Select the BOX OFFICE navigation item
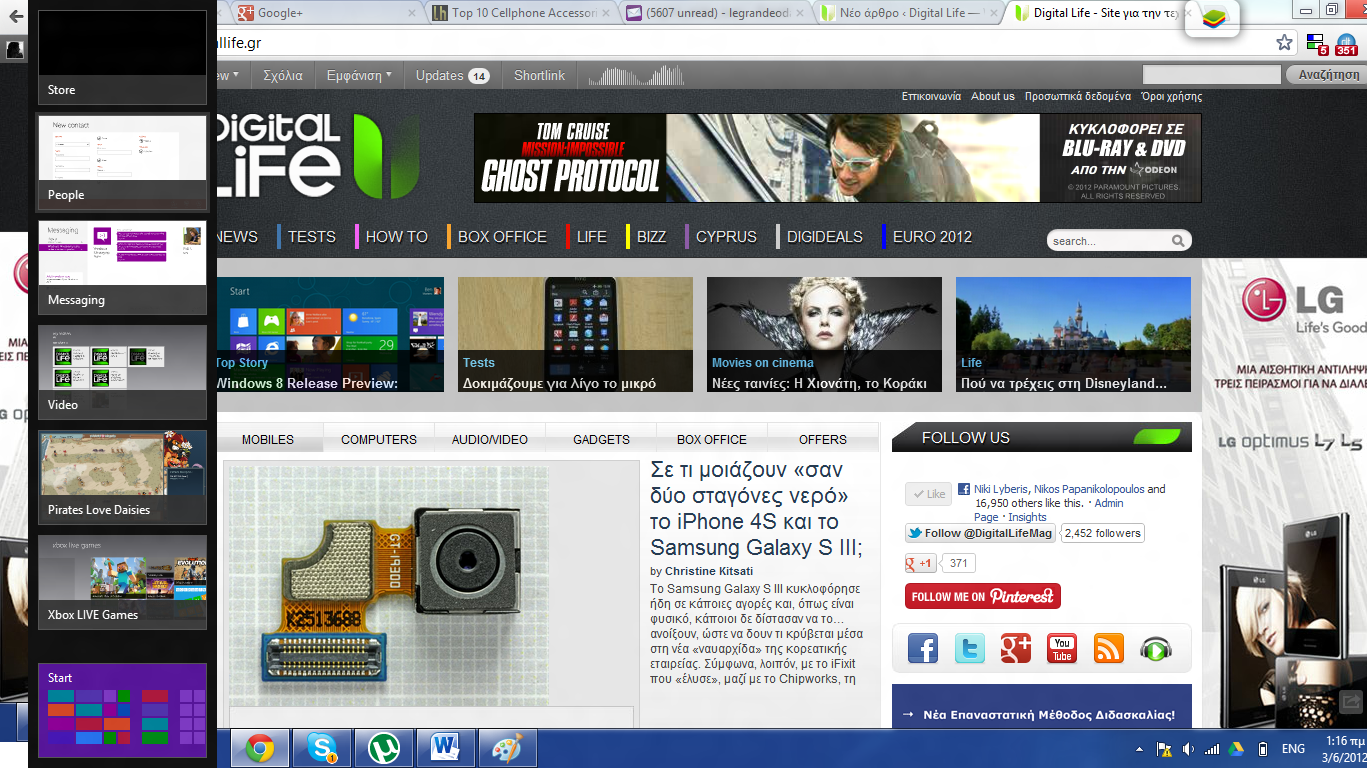 pos(502,237)
